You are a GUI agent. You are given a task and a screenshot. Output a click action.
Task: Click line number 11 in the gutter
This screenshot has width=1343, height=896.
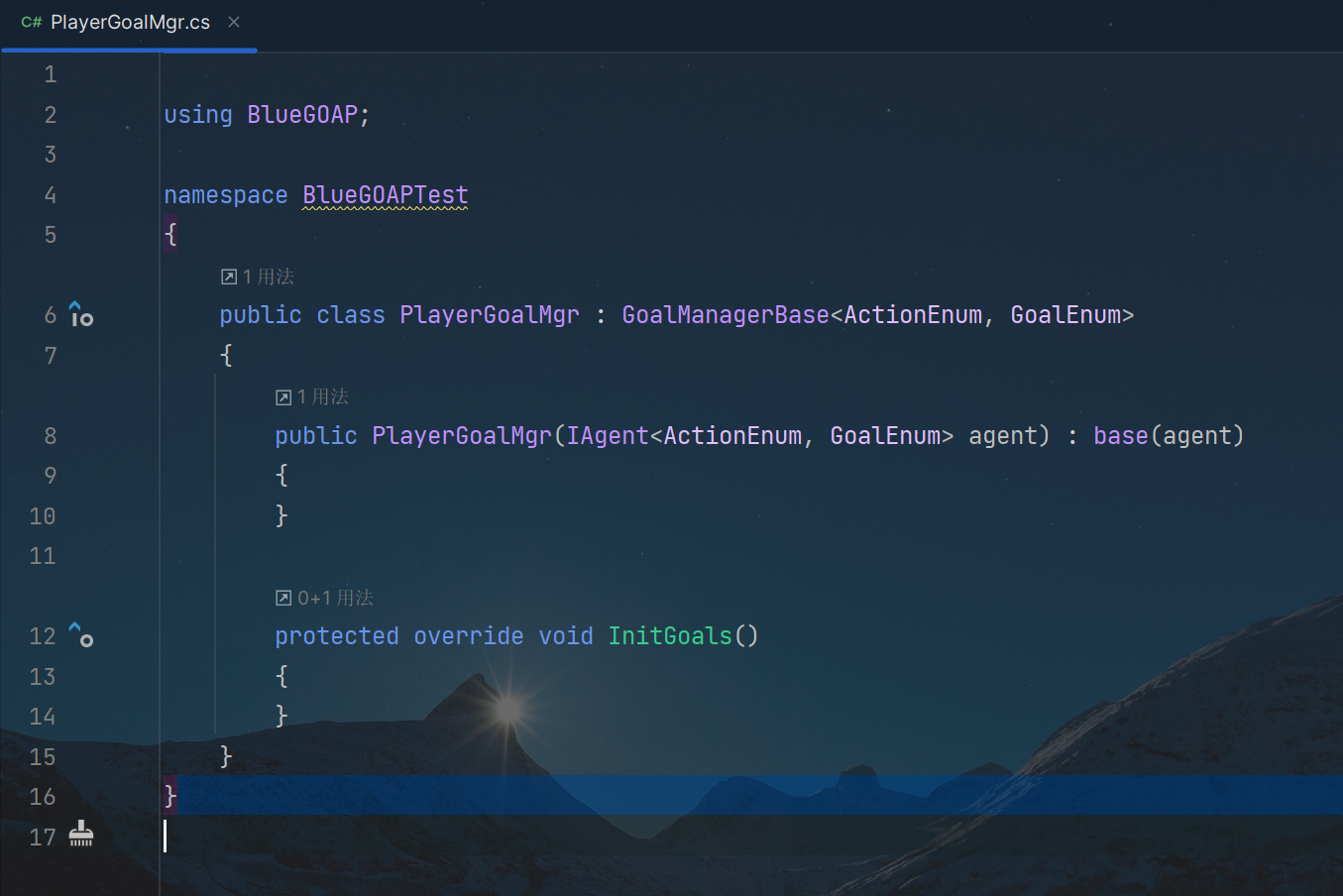(x=43, y=556)
